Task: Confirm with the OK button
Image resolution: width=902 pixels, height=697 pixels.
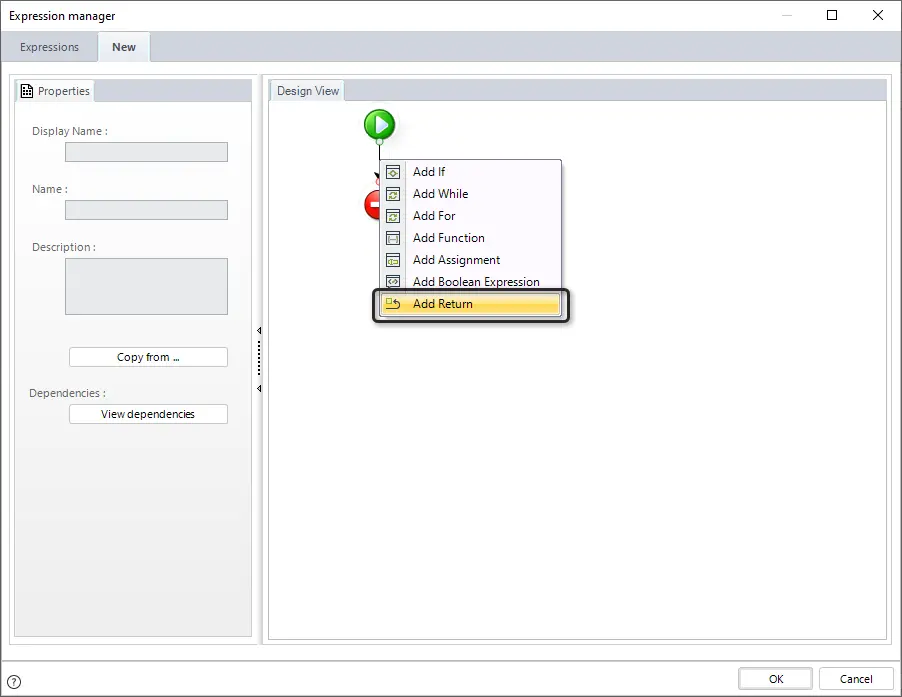Action: click(x=775, y=679)
